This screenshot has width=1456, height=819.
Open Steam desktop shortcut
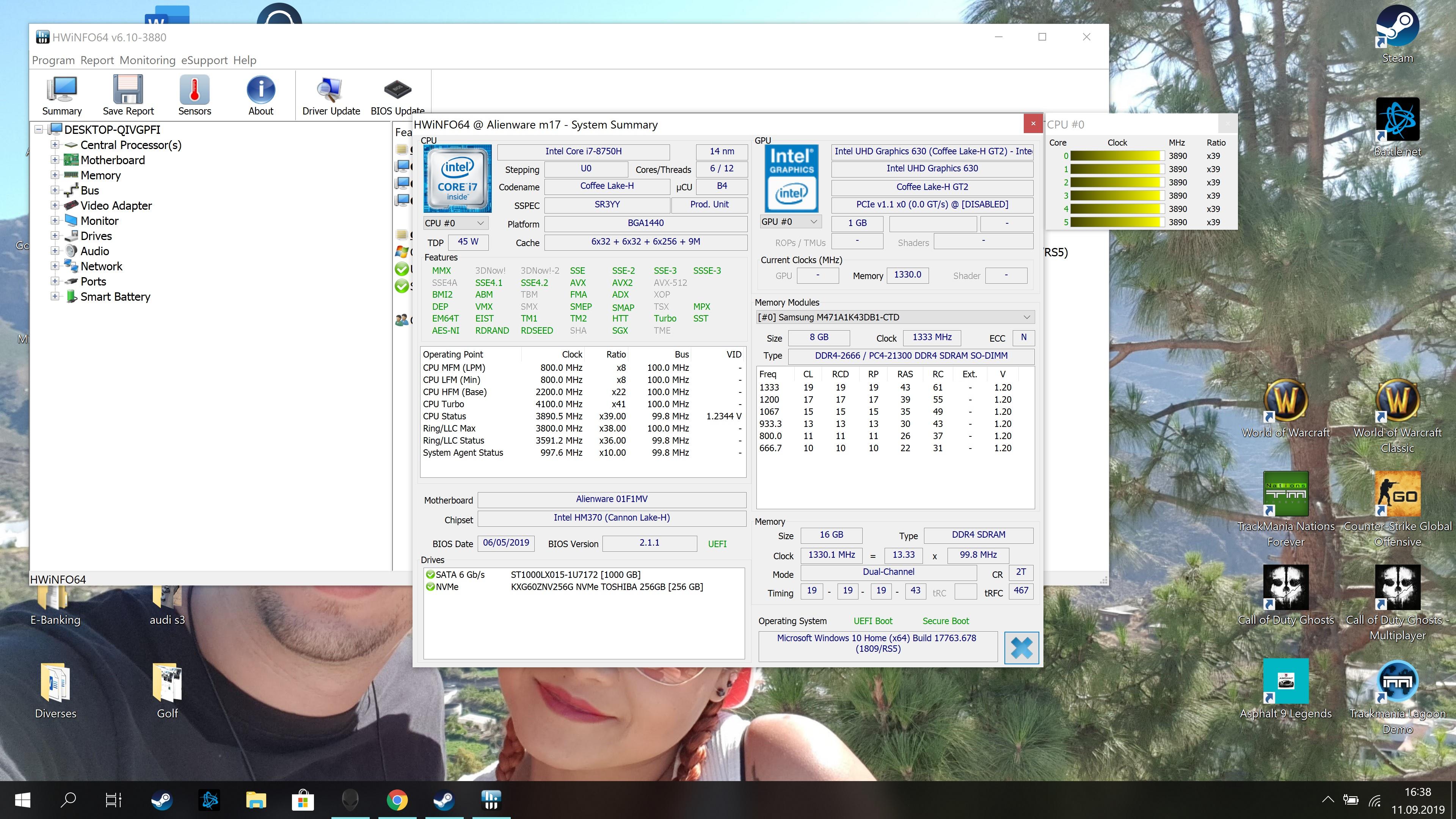1397,34
